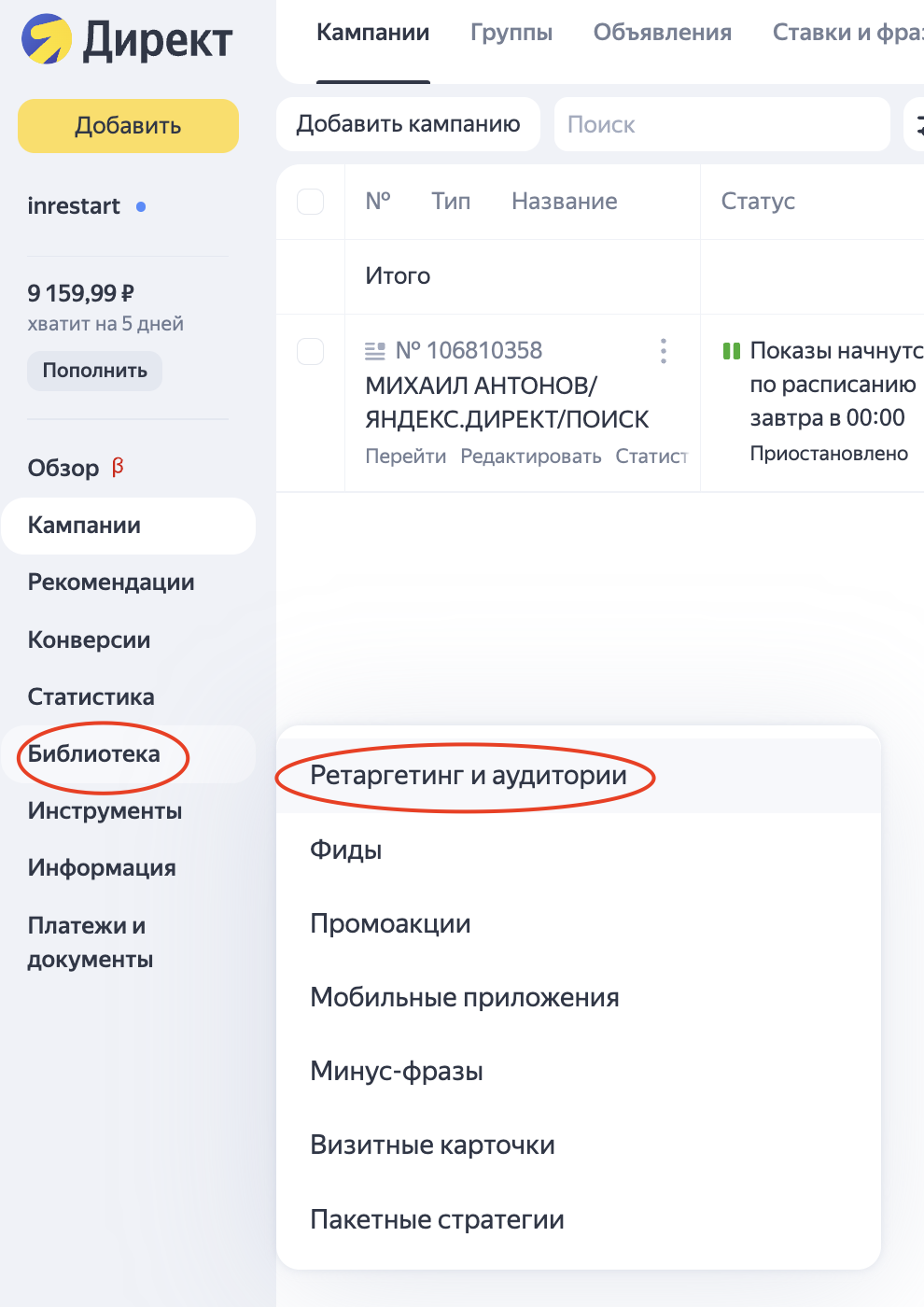The width and height of the screenshot is (924, 1307).
Task: Sort by the Название column header
Action: click(565, 202)
